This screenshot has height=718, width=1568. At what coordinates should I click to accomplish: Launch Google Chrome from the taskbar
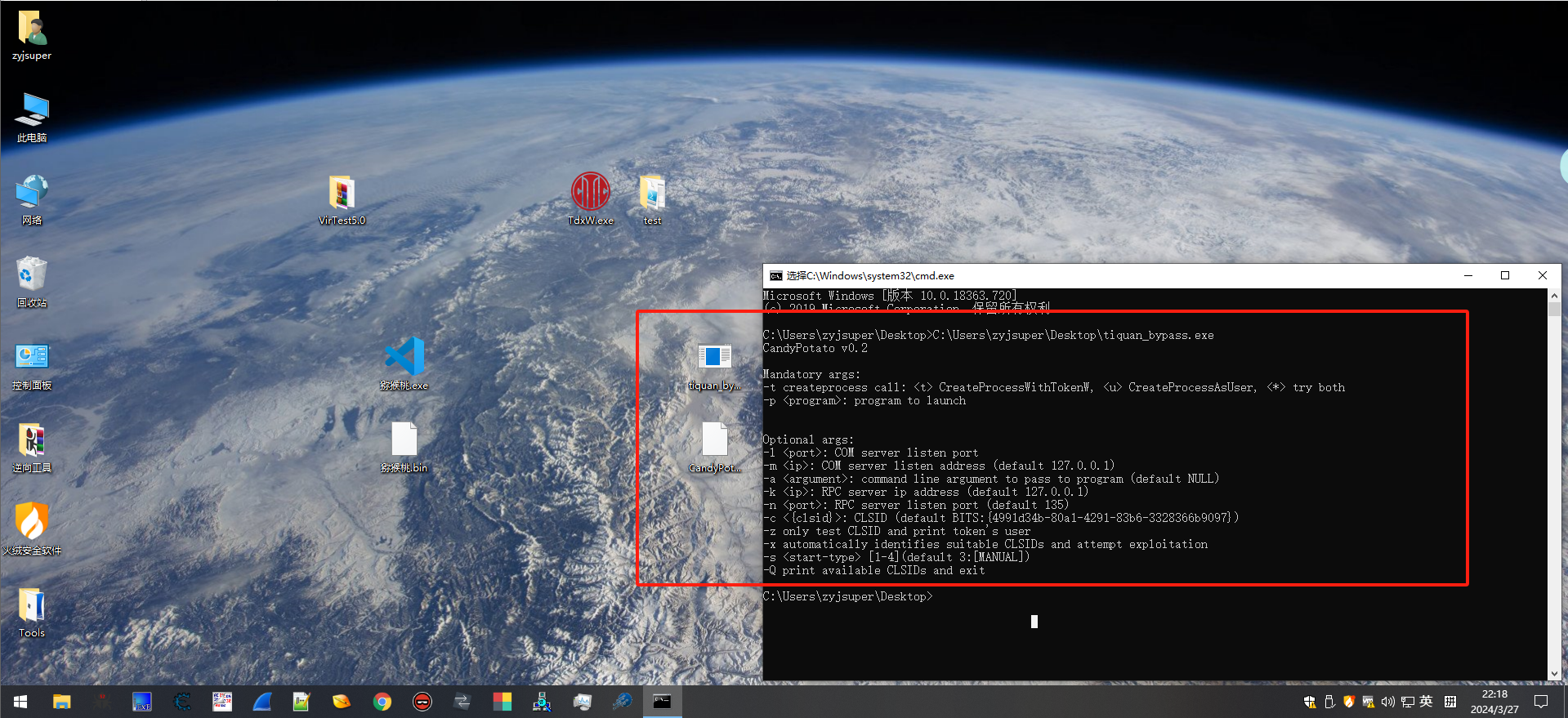(x=382, y=702)
